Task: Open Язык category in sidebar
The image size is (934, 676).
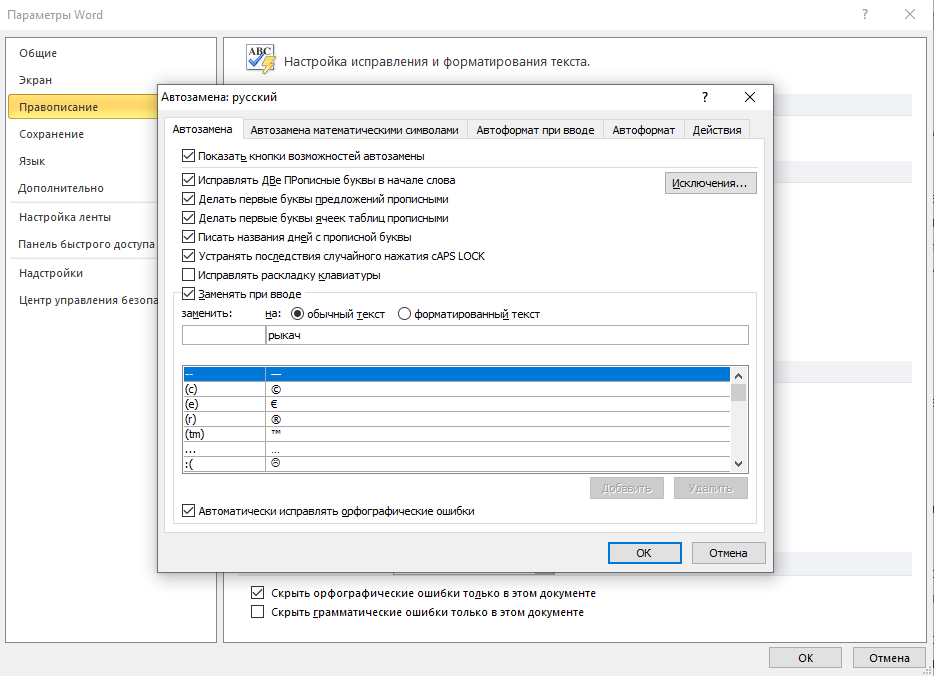Action: point(32,161)
